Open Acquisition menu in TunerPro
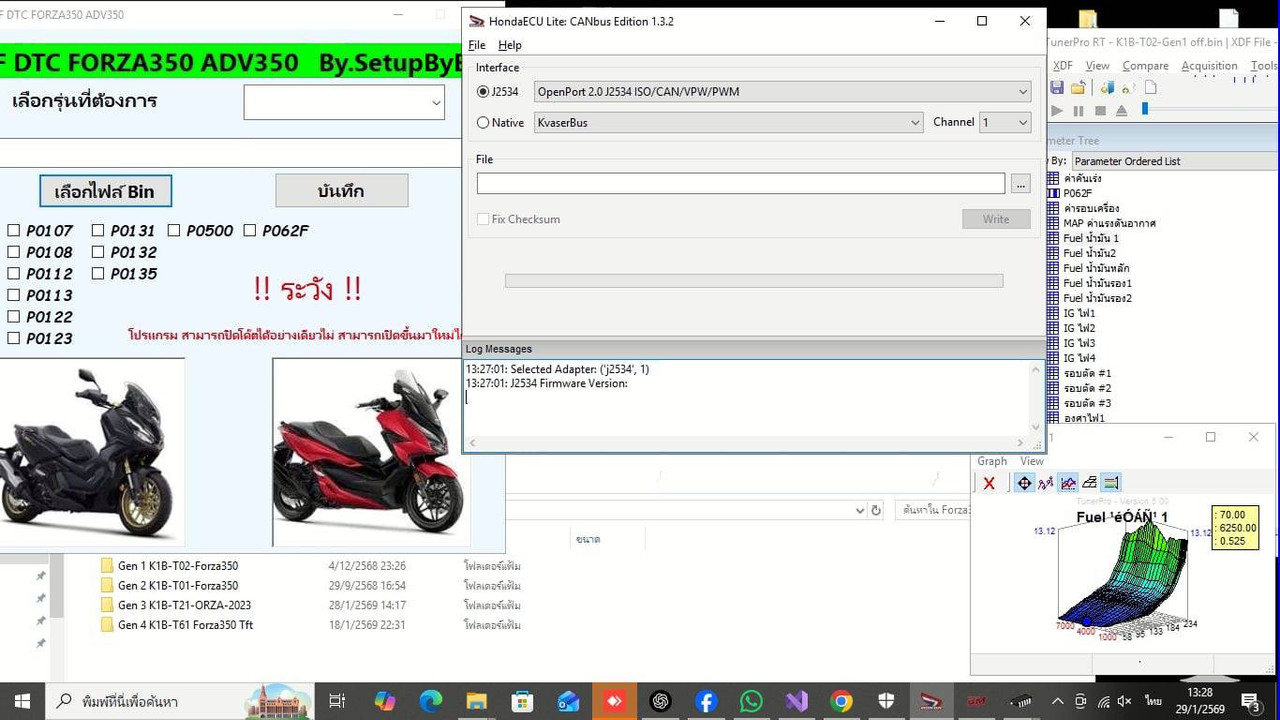This screenshot has width=1280, height=720. 1209,66
